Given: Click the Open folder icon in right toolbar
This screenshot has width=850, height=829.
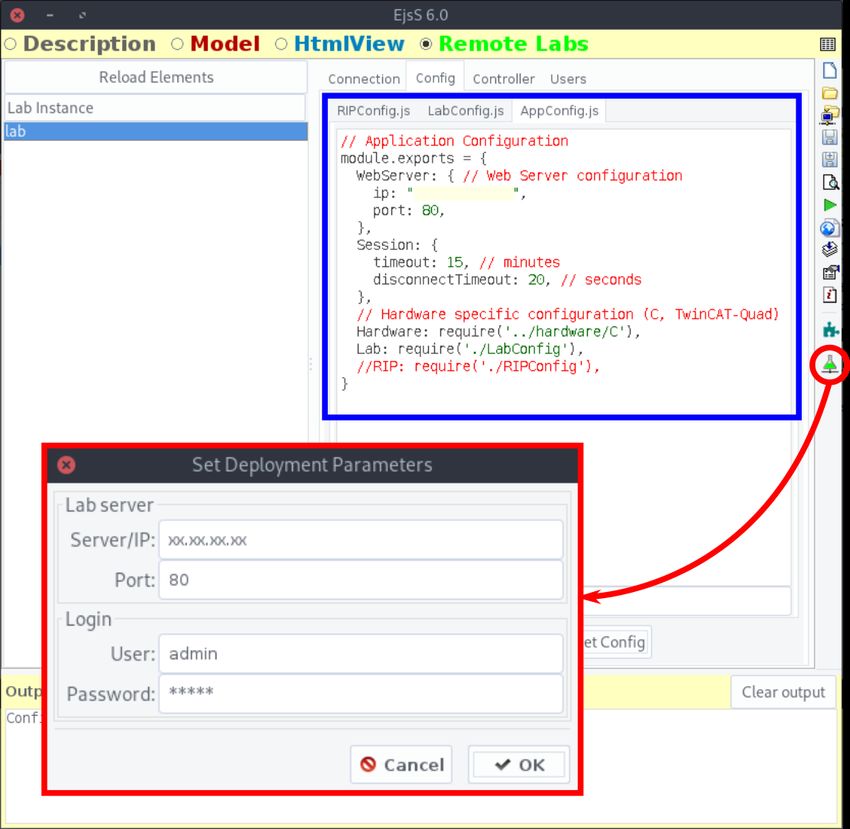Looking at the screenshot, I should coord(829,93).
